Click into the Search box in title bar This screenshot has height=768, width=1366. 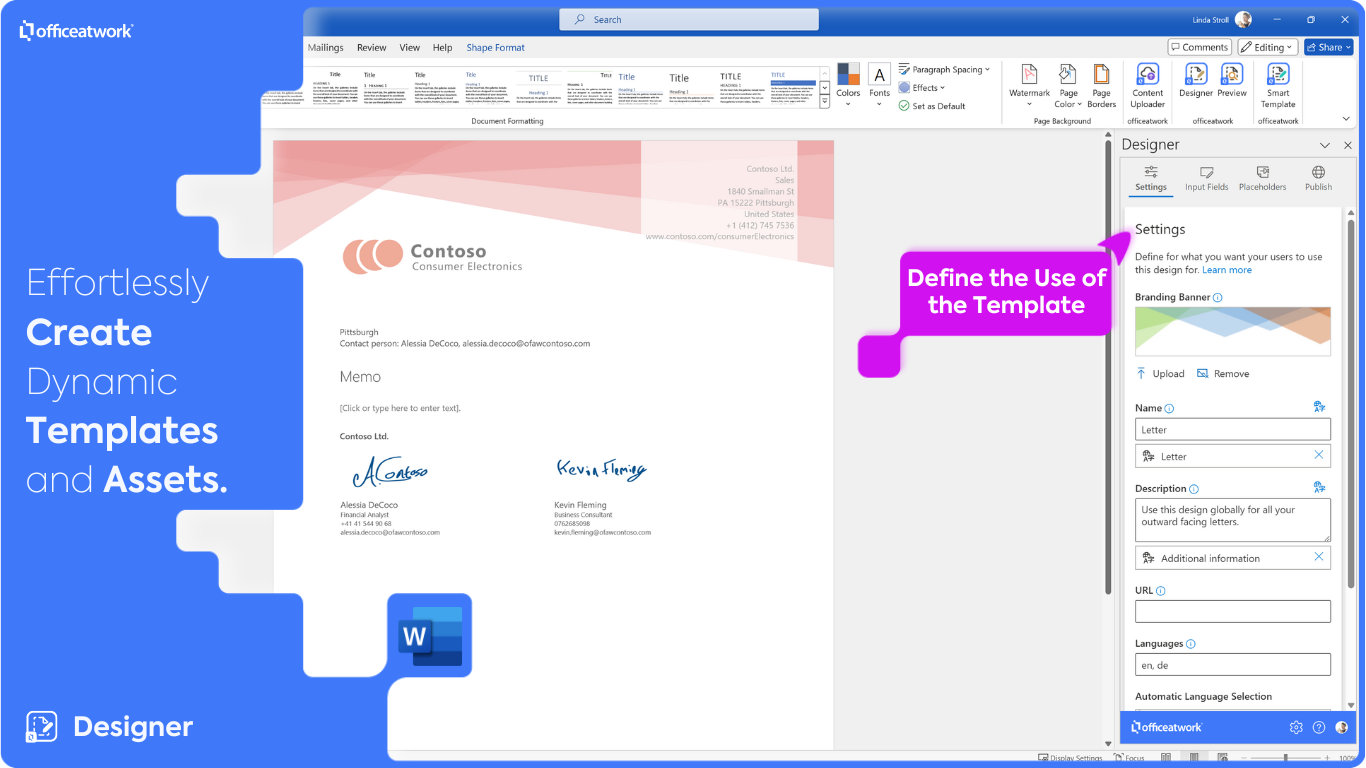689,19
